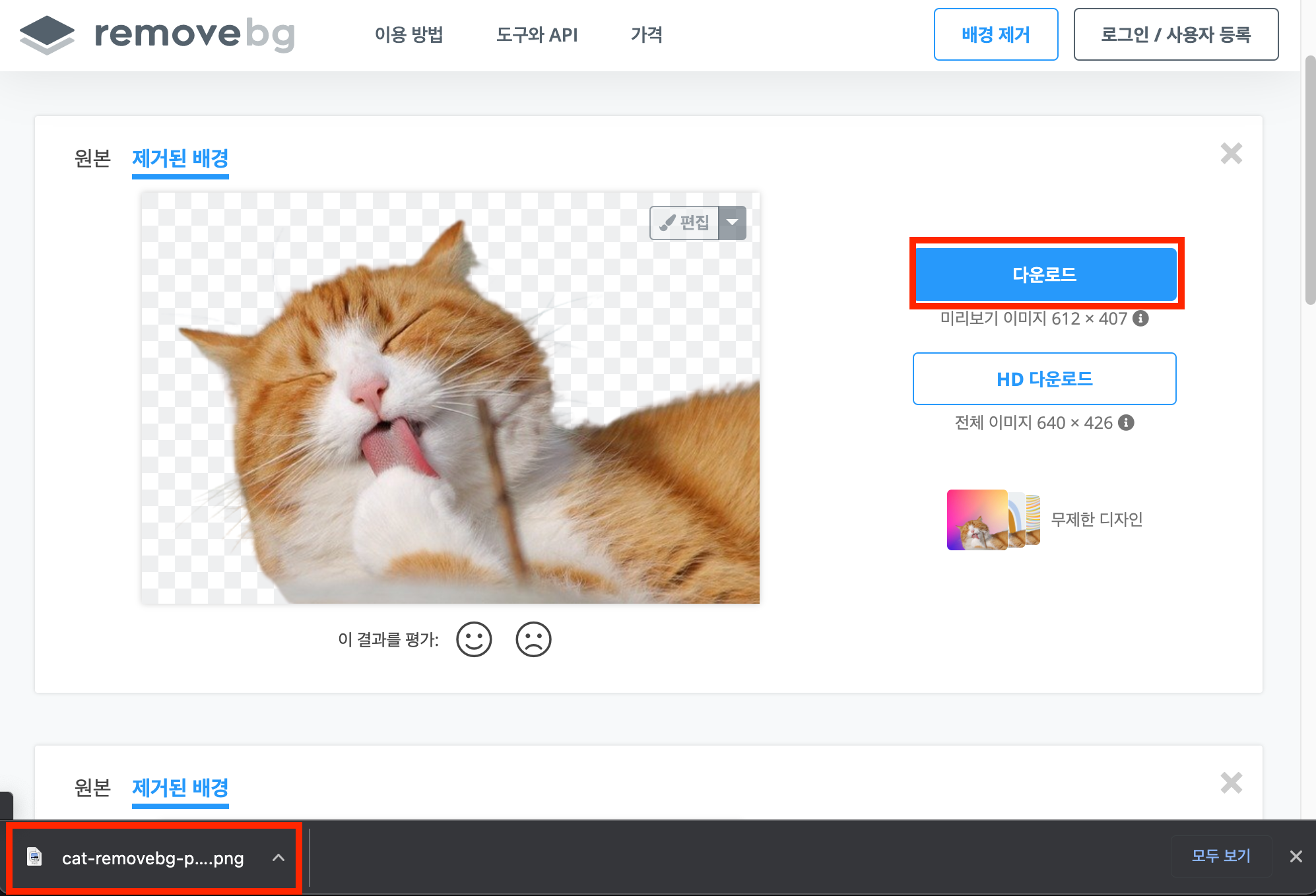Viewport: 1316px width, 896px height.
Task: Open the 도구와 API menu
Action: pos(537,34)
